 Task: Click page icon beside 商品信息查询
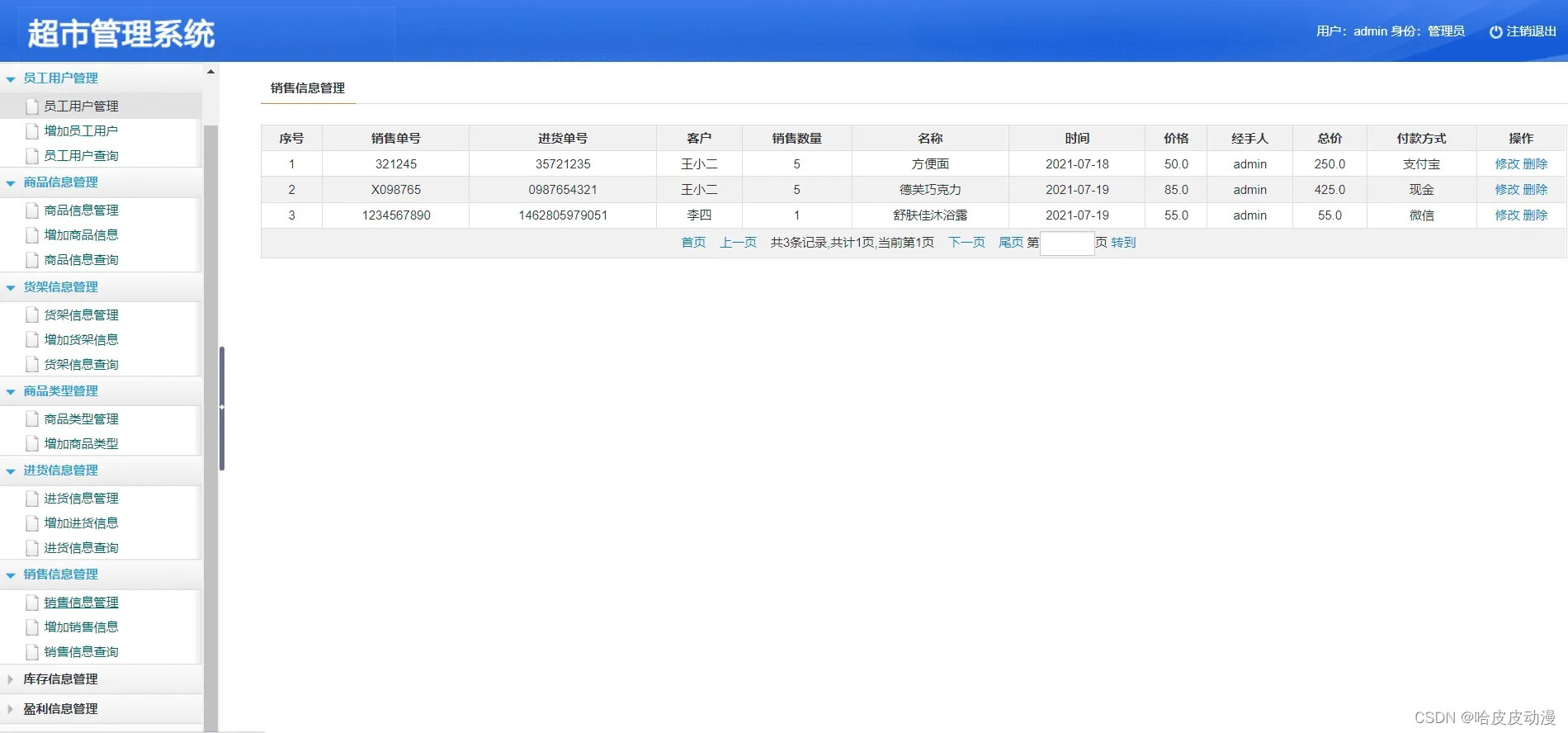(x=32, y=260)
